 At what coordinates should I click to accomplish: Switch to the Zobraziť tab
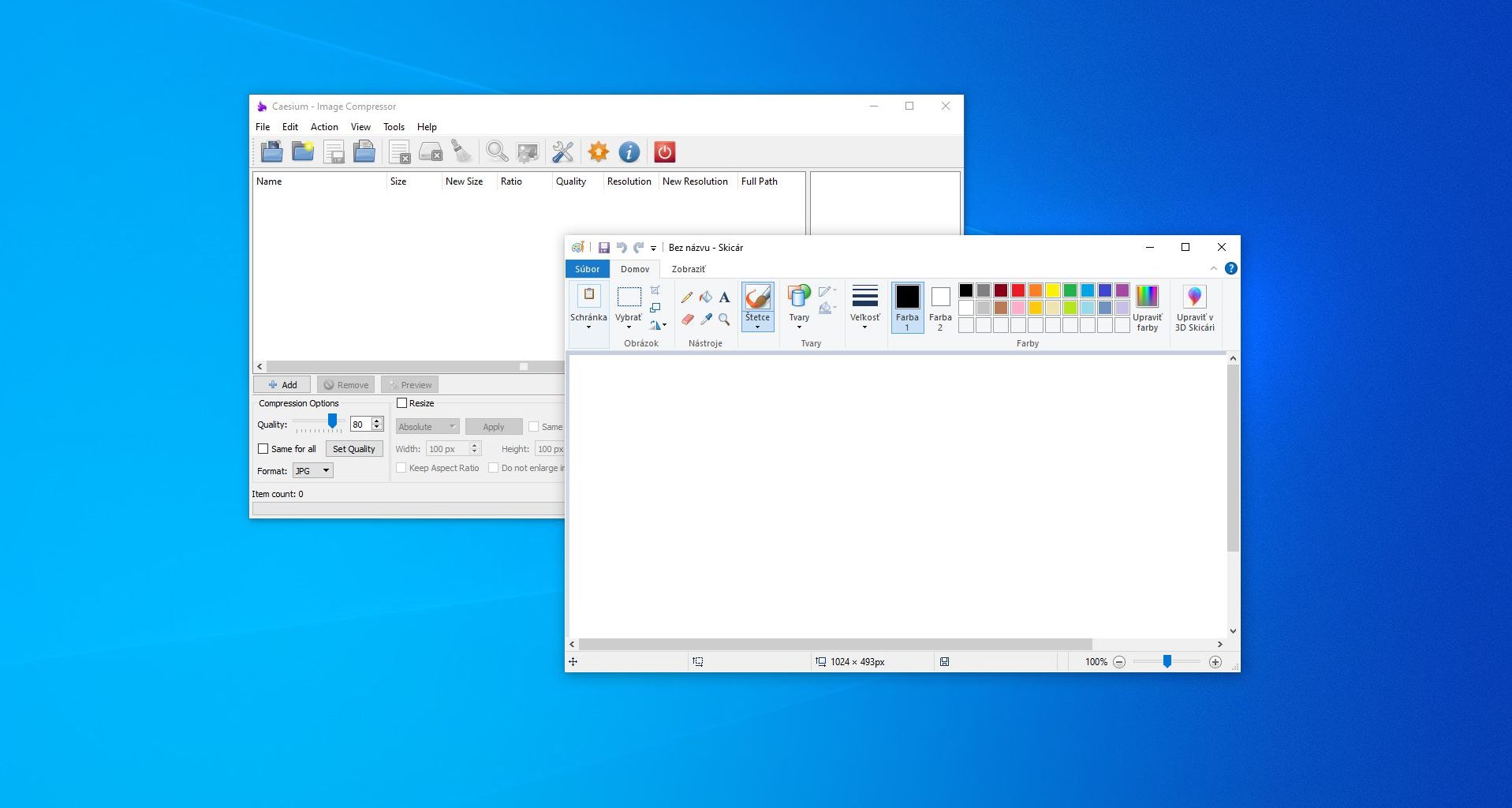[688, 269]
